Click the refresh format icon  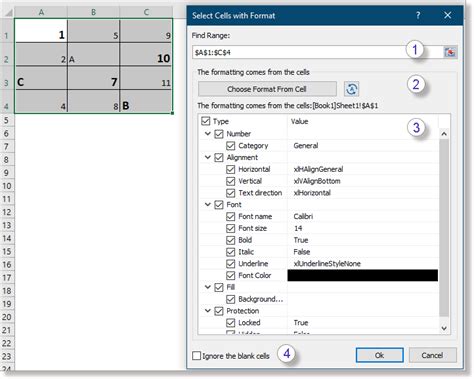[x=351, y=89]
